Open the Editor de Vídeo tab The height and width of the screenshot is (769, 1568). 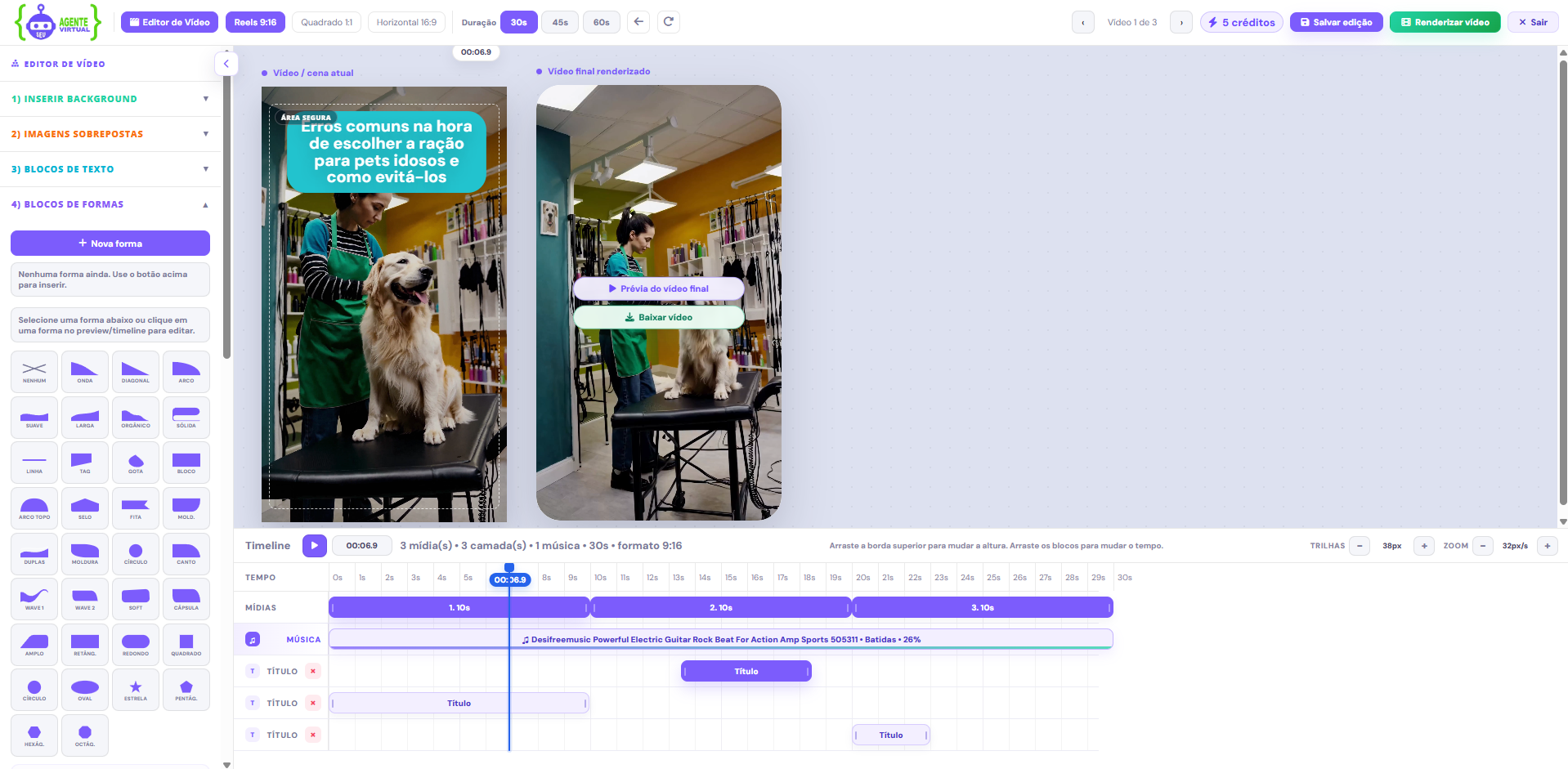pos(169,22)
